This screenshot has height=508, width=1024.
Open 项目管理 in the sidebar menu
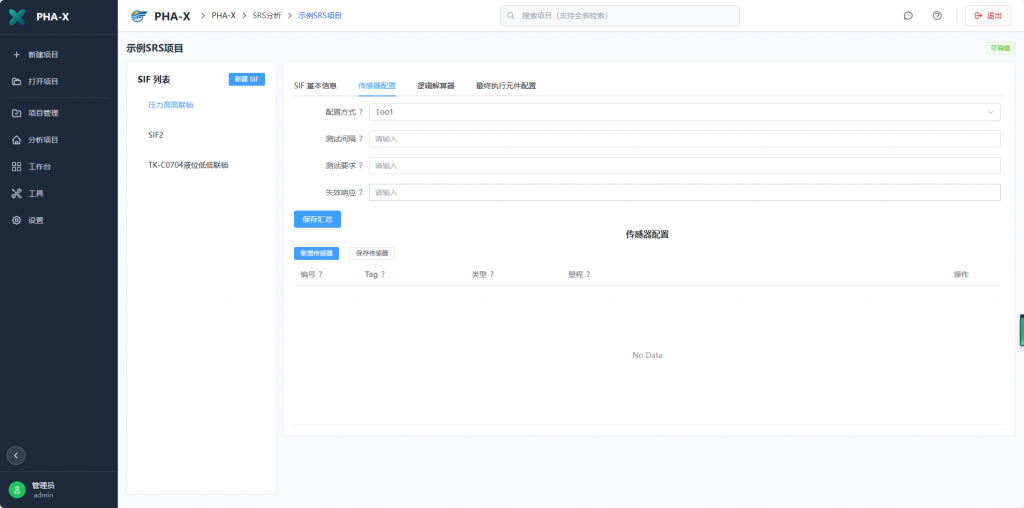point(43,113)
